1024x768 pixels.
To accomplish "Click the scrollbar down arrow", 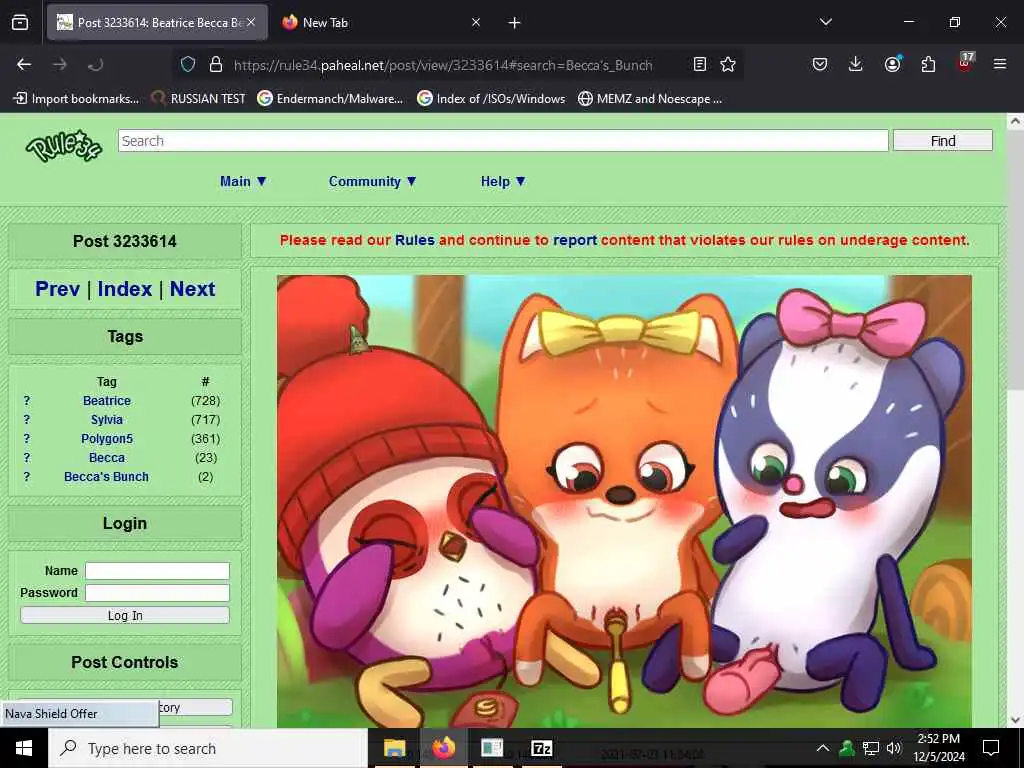I will [x=1015, y=720].
